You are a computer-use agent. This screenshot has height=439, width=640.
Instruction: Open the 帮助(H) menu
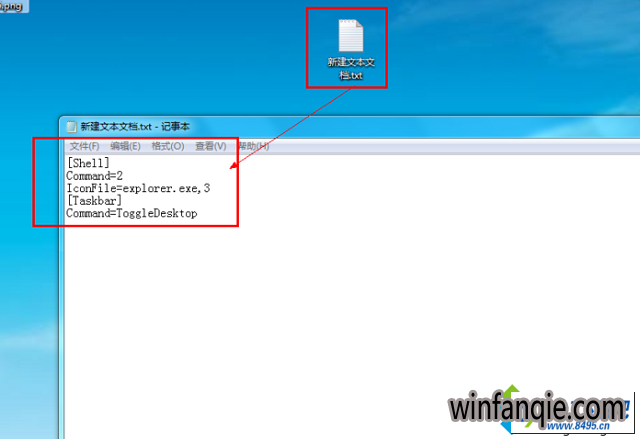pyautogui.click(x=253, y=146)
